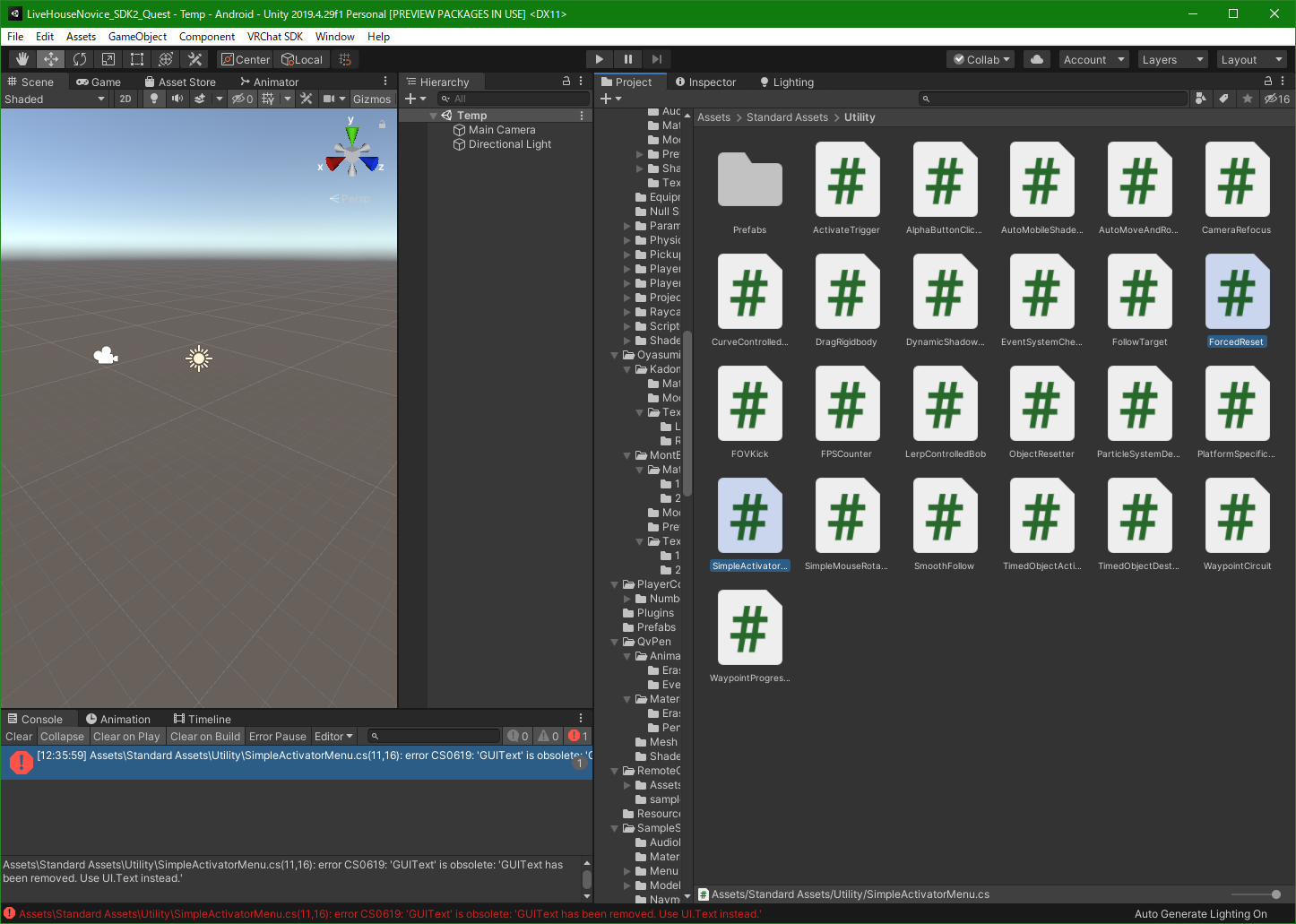Collapse the QvPen folder in tree
The height and width of the screenshot is (924, 1296).
click(x=615, y=642)
